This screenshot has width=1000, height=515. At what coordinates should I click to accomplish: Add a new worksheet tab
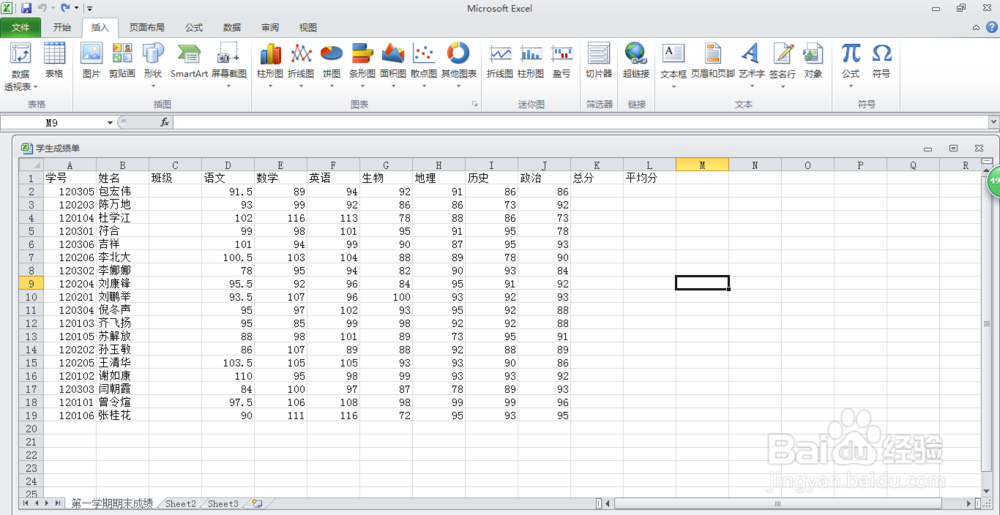point(257,503)
